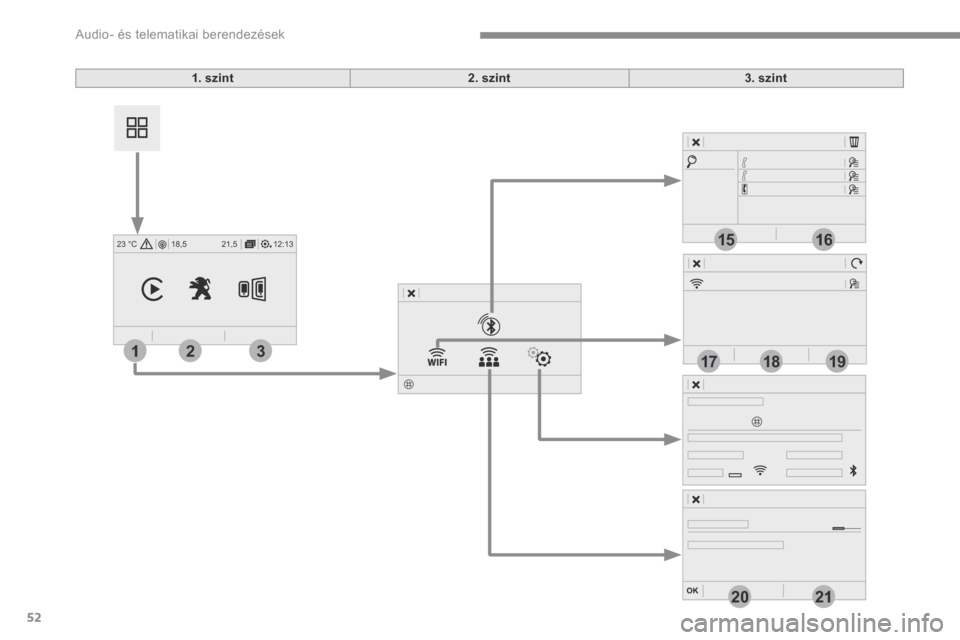Click the '1. szint' column header
This screenshot has width=960, height=640.
(212, 78)
